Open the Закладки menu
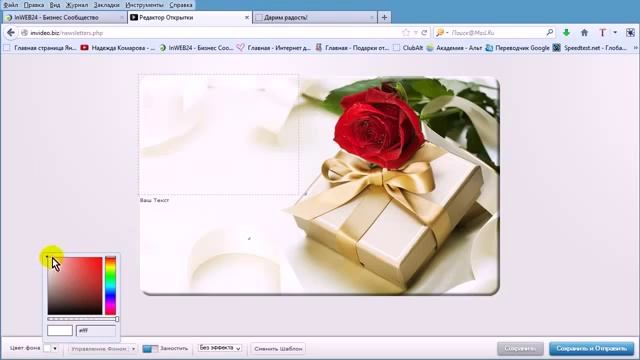The image size is (640, 360). click(x=107, y=5)
